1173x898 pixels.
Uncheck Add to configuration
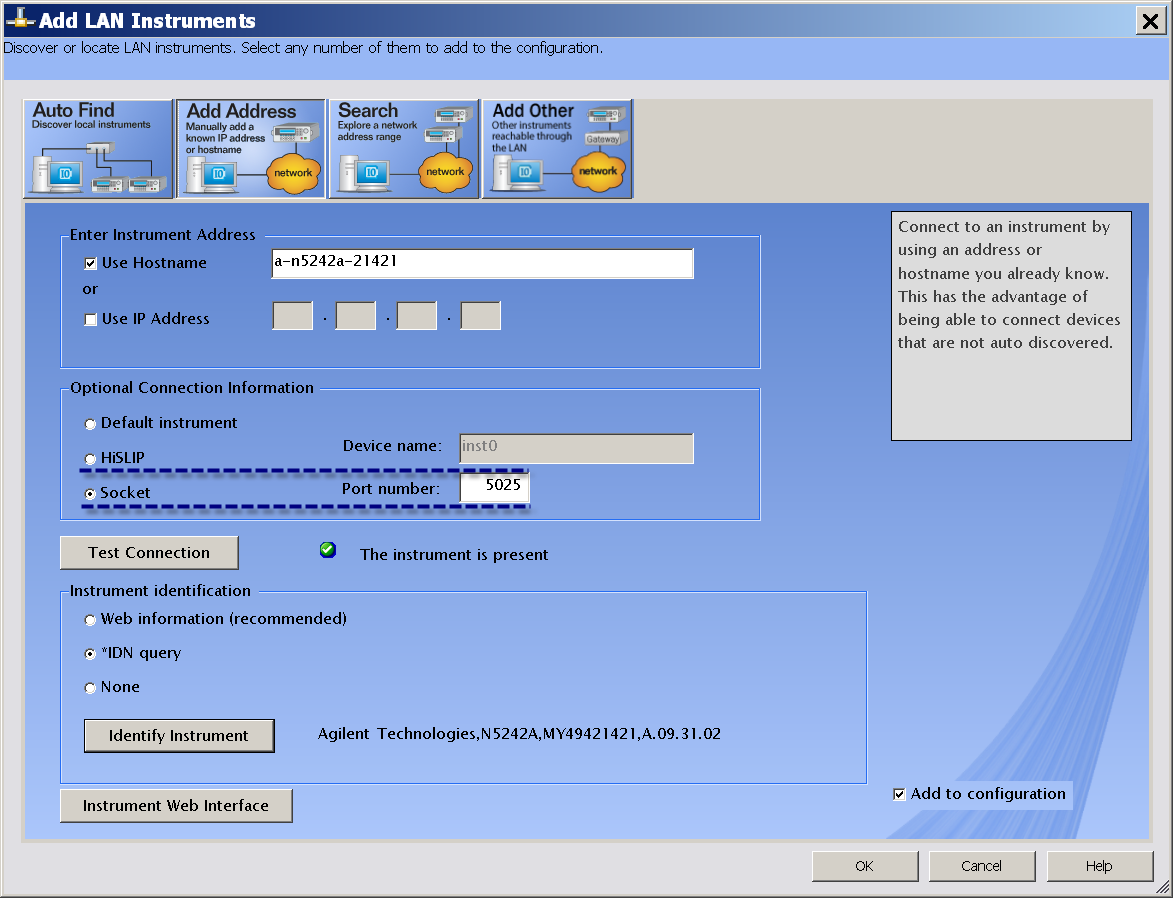(x=900, y=795)
